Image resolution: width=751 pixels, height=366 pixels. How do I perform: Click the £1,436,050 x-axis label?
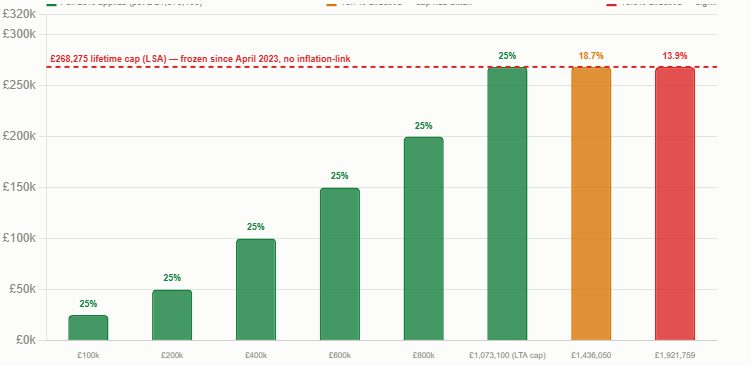[591, 355]
